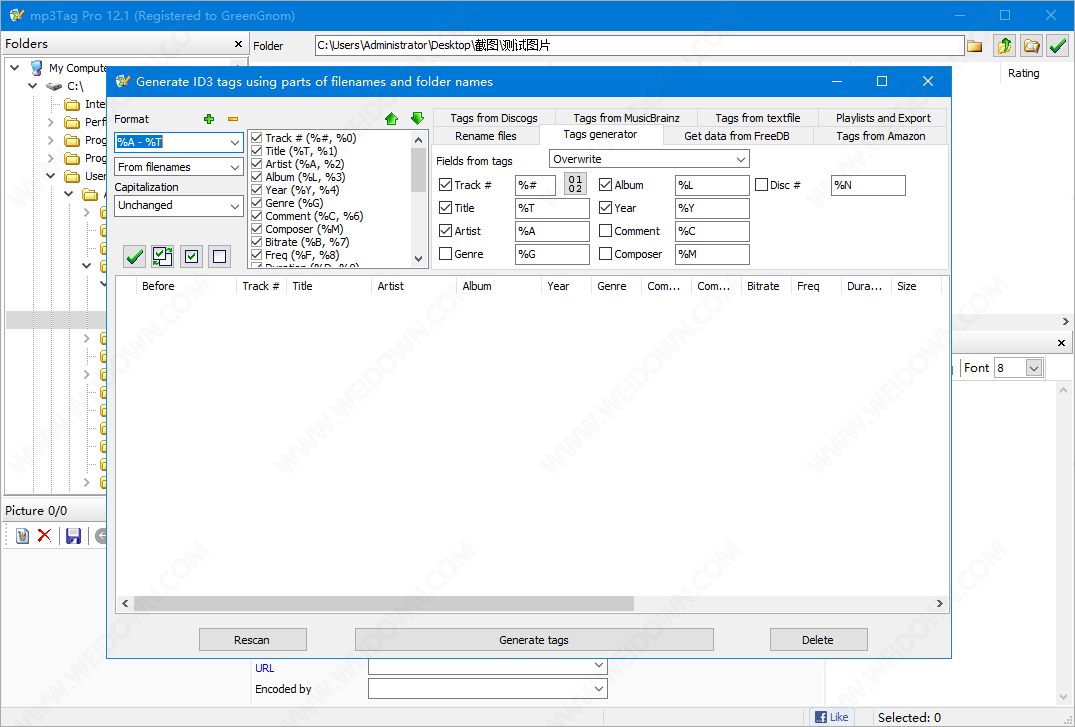The image size is (1075, 727).
Task: Toggle the Title checkbox next to %T field
Action: pyautogui.click(x=446, y=208)
